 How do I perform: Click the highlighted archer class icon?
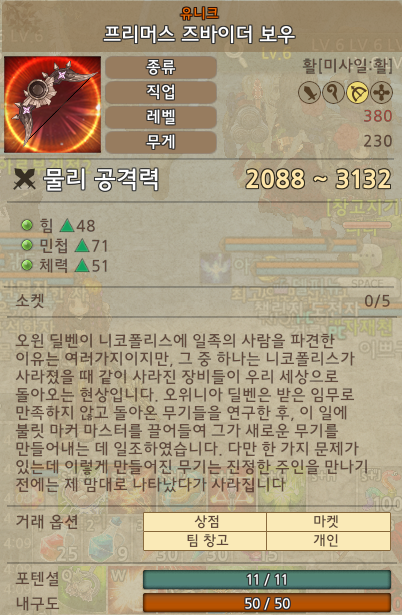357,93
